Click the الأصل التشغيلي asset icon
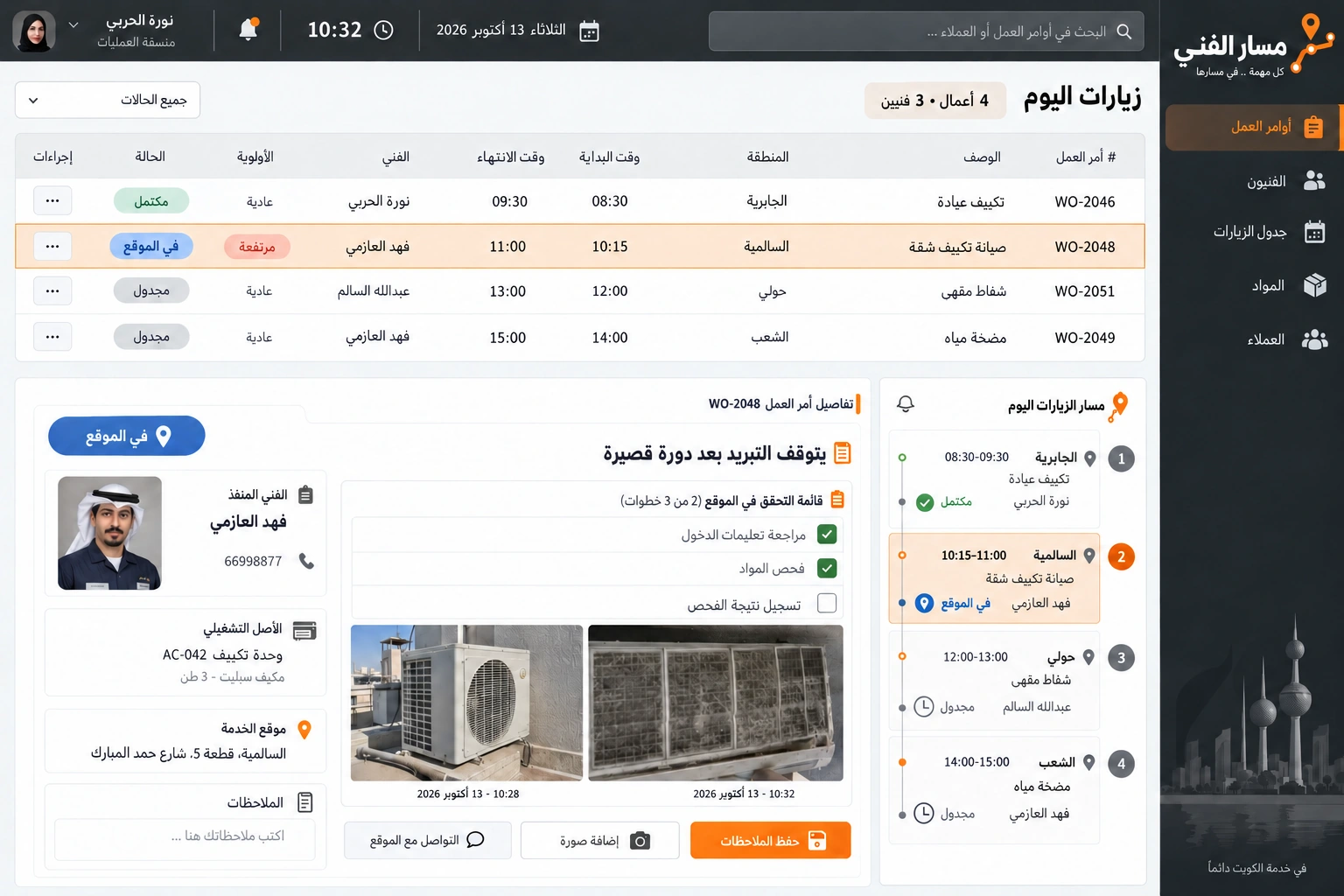The height and width of the screenshot is (896, 1344). click(x=304, y=630)
